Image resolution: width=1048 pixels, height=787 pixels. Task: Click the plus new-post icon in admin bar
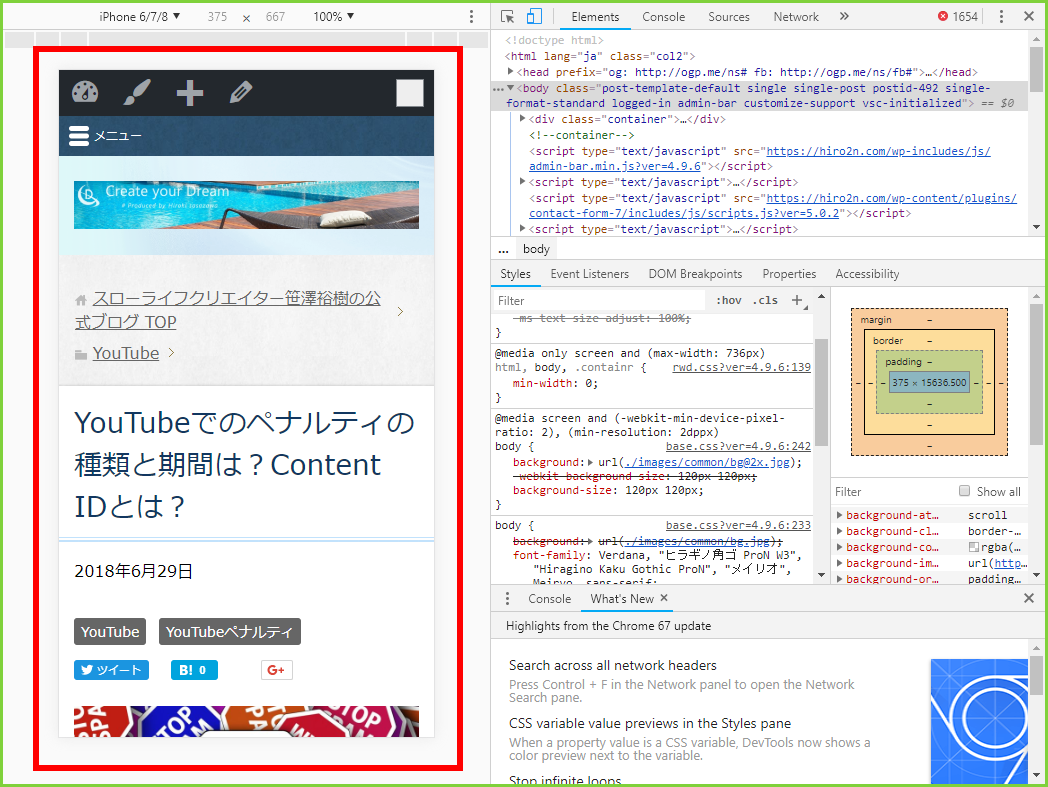(190, 93)
